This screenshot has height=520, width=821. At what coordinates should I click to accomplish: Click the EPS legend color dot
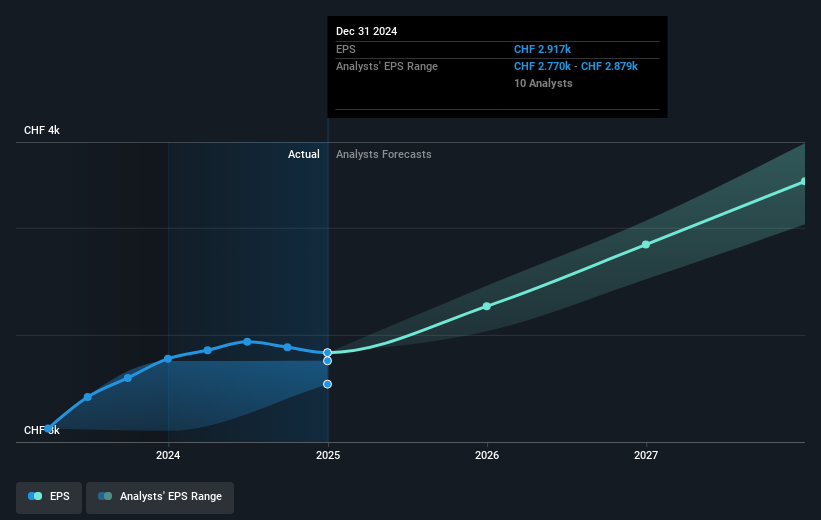(x=35, y=496)
